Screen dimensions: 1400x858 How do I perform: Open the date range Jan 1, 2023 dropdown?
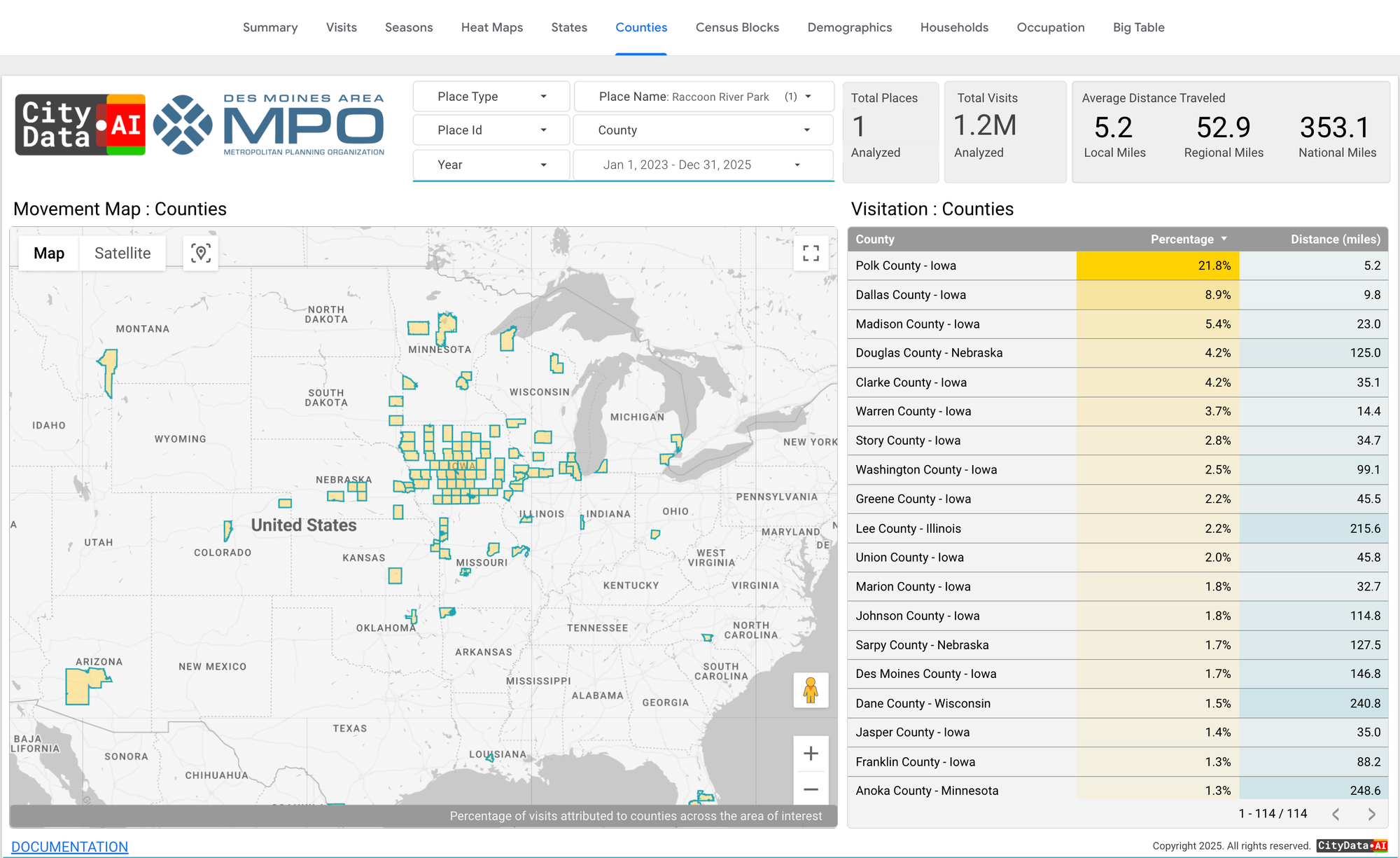click(x=702, y=165)
